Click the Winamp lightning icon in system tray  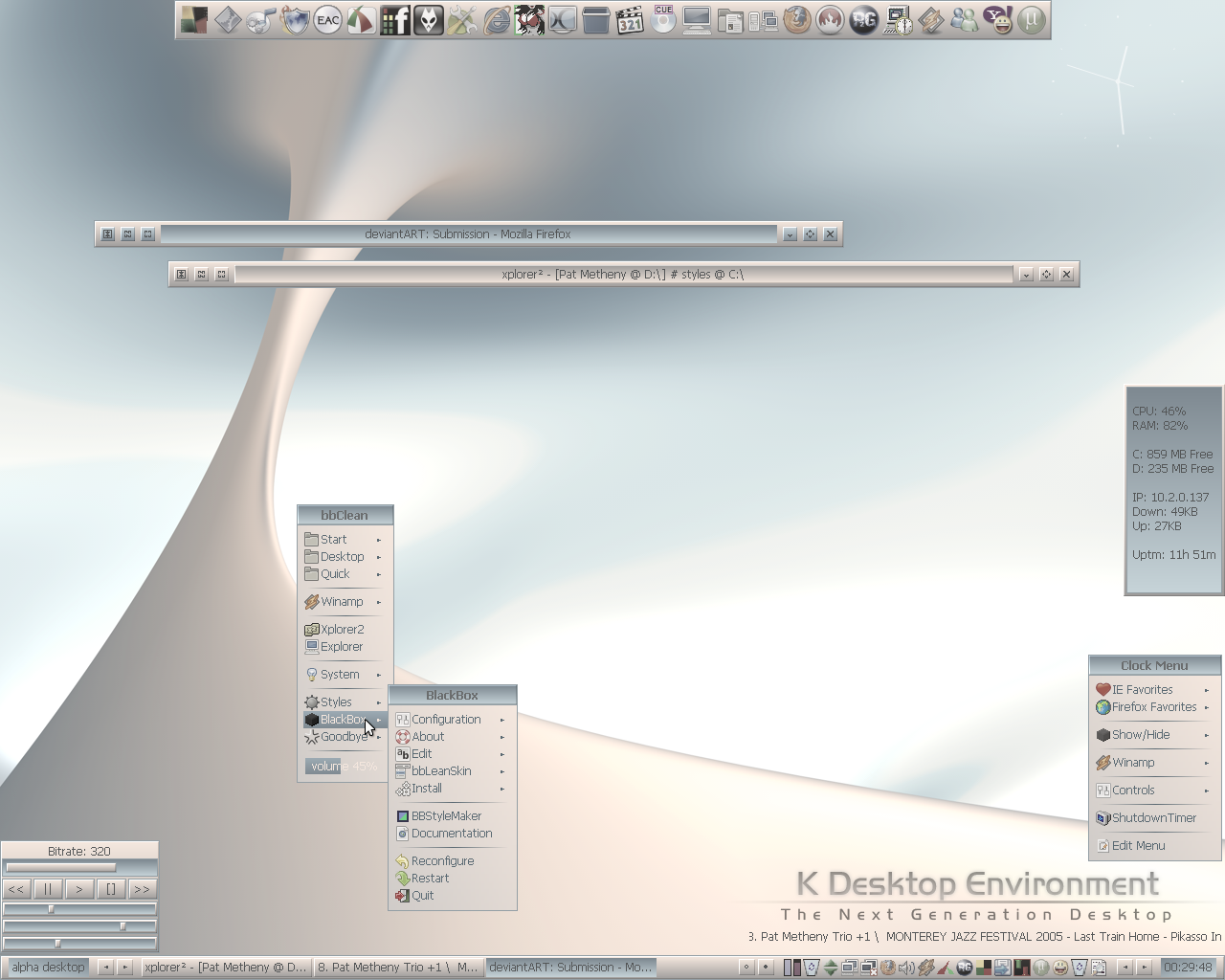[925, 968]
